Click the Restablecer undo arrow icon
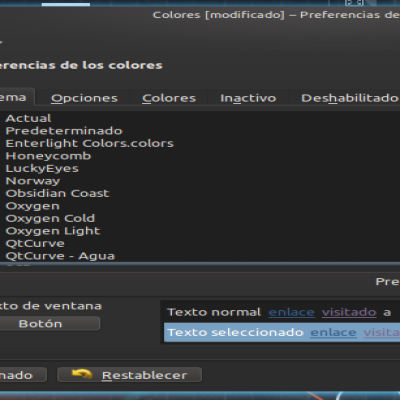Viewport: 400px width, 400px height. [x=82, y=374]
